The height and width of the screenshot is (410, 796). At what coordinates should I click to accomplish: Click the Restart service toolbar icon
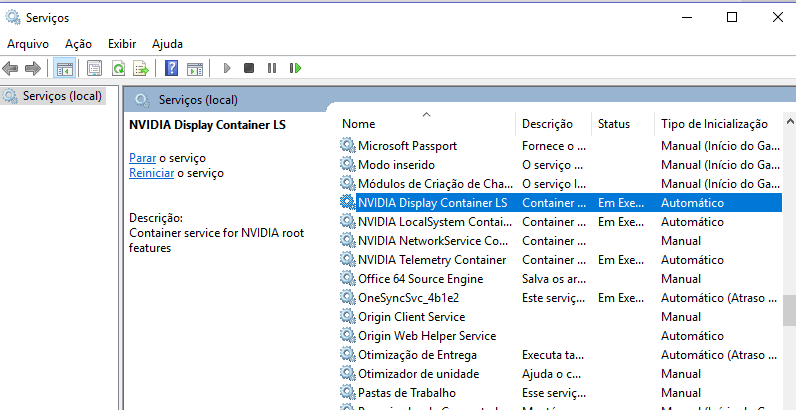(x=295, y=68)
